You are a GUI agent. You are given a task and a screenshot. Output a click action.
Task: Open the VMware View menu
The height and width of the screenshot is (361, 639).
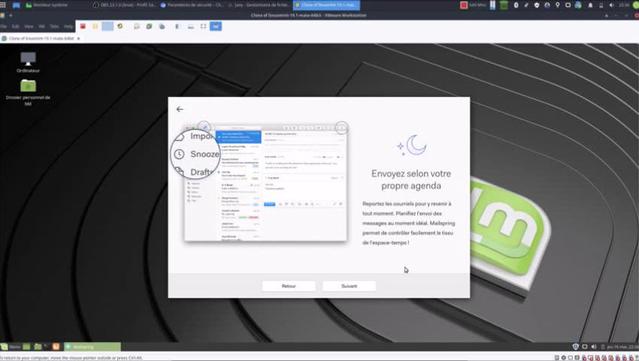[x=29, y=26]
